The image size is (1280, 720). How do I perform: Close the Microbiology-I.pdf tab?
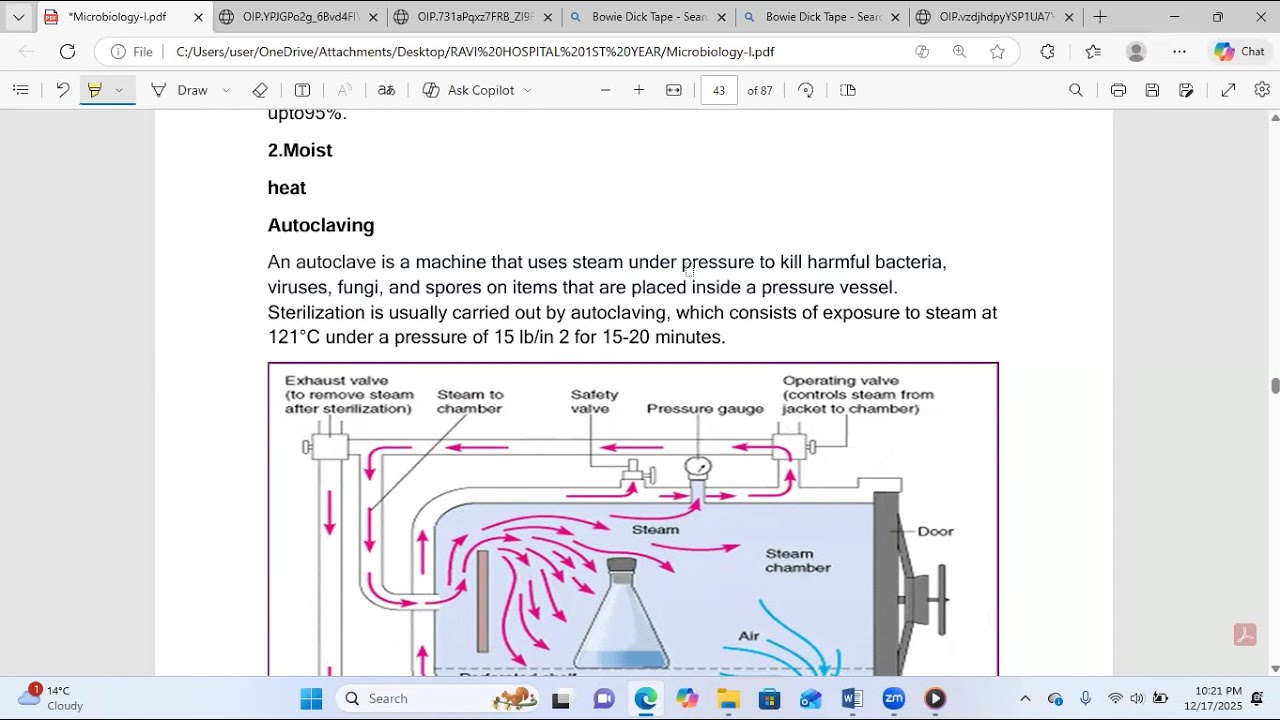198,17
